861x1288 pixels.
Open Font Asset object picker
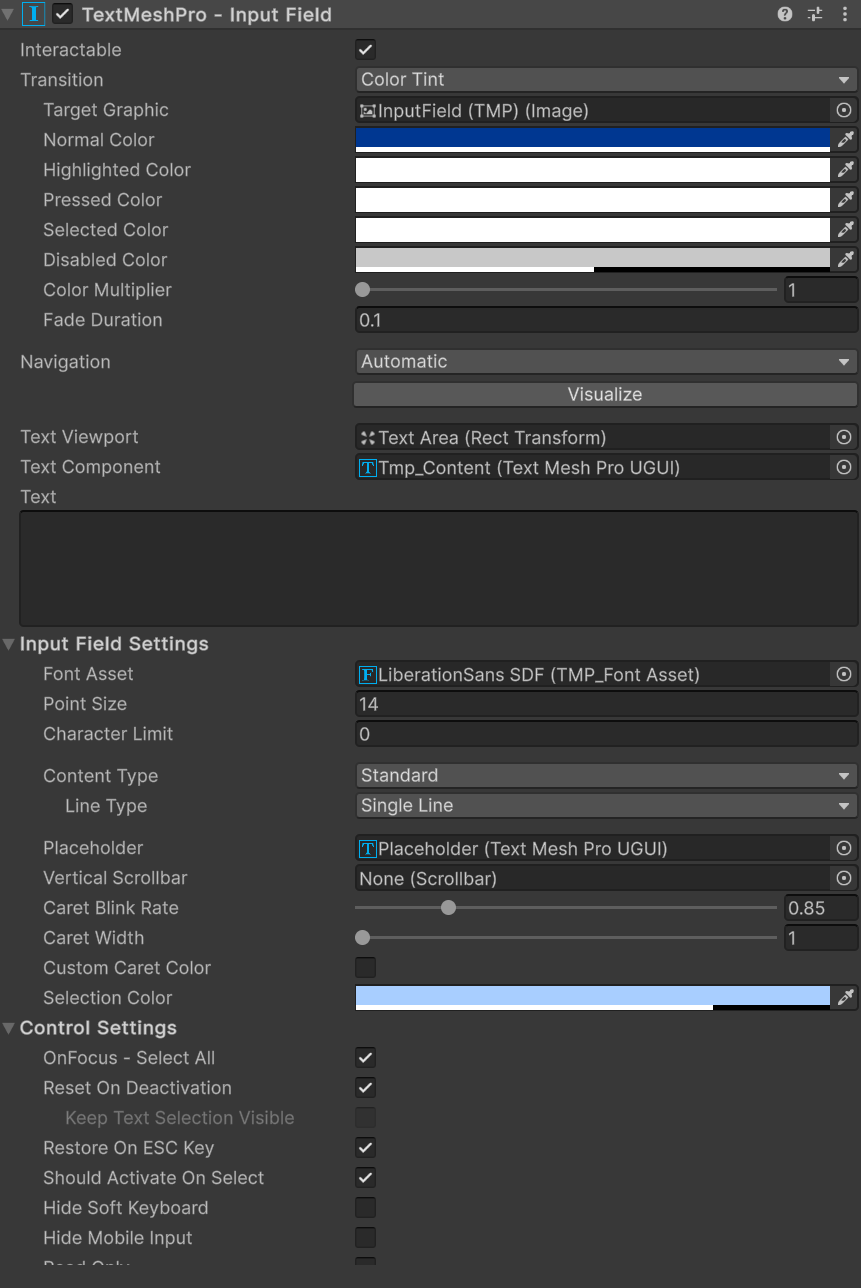pyautogui.click(x=844, y=674)
